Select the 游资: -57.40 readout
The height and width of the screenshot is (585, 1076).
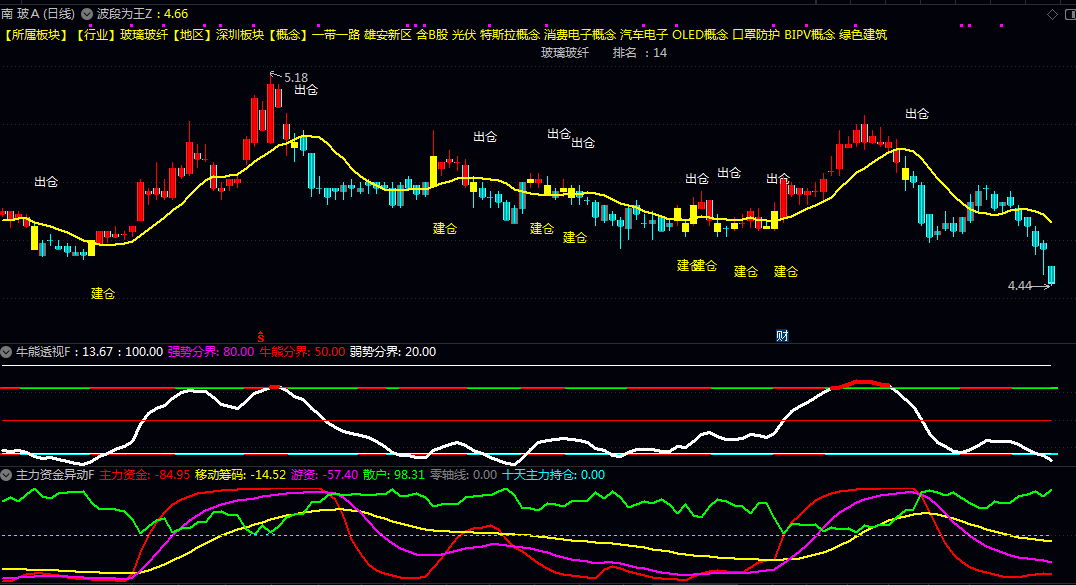pyautogui.click(x=325, y=474)
